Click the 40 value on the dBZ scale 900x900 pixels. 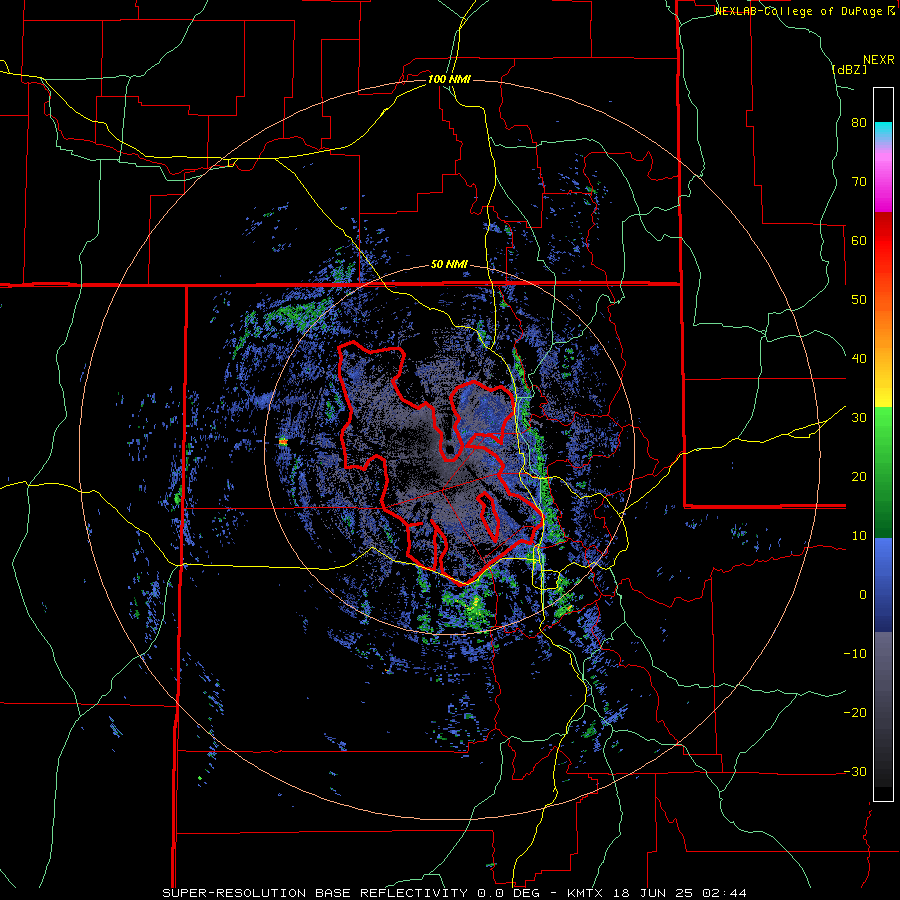[x=859, y=359]
